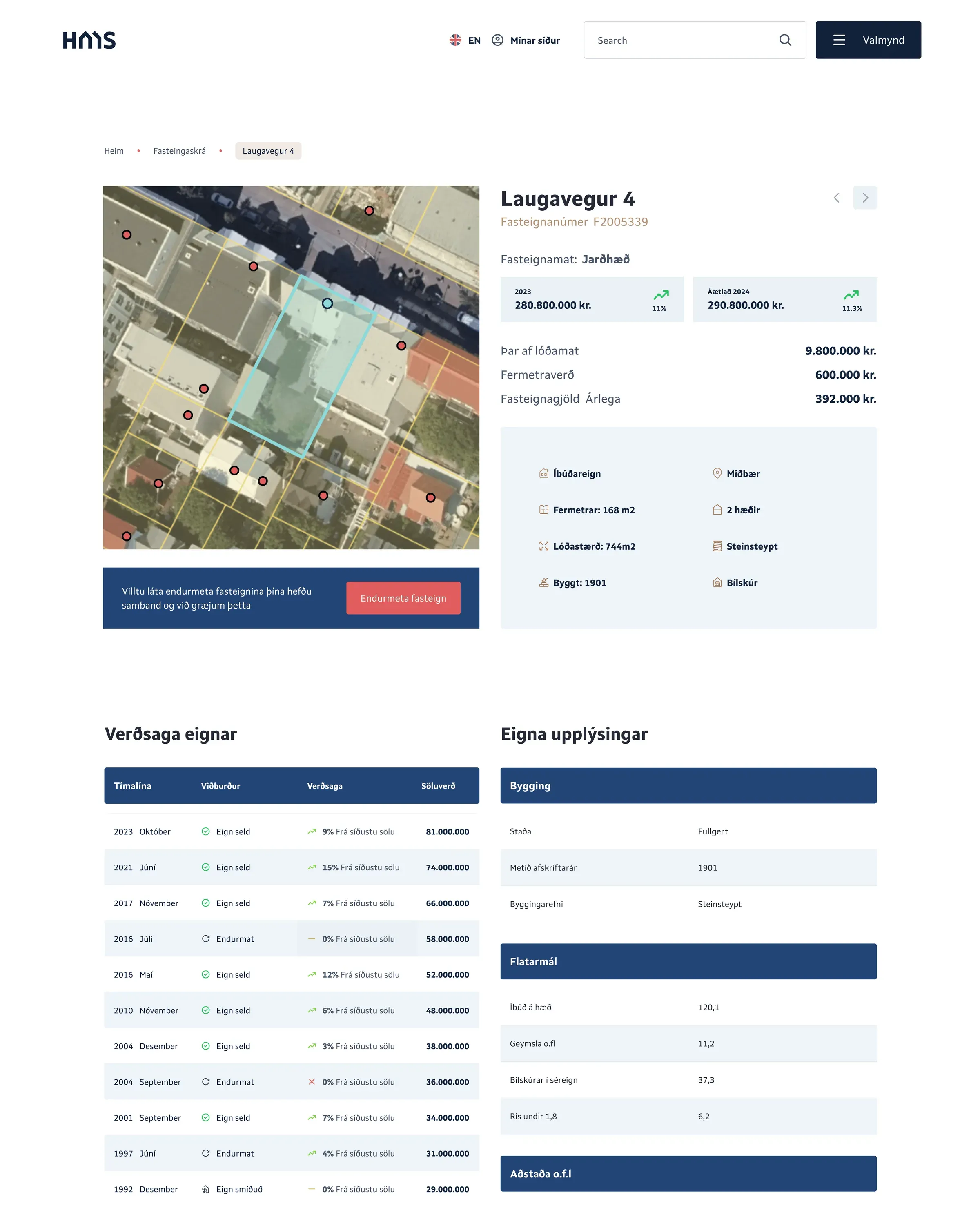Click the Áætlað 2024 valuation card

click(x=785, y=299)
